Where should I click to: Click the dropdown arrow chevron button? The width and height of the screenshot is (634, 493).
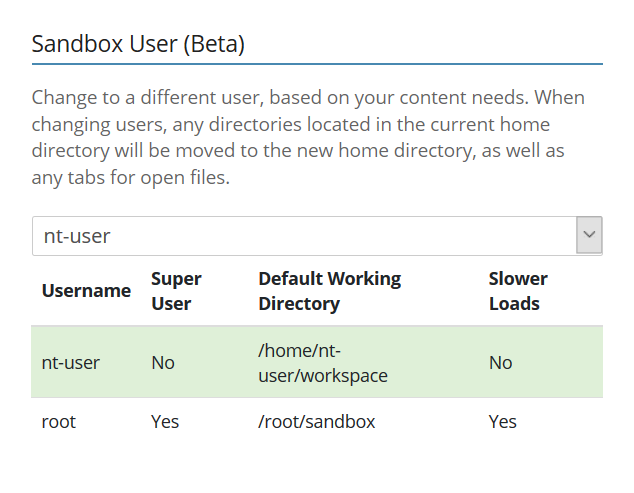point(589,235)
